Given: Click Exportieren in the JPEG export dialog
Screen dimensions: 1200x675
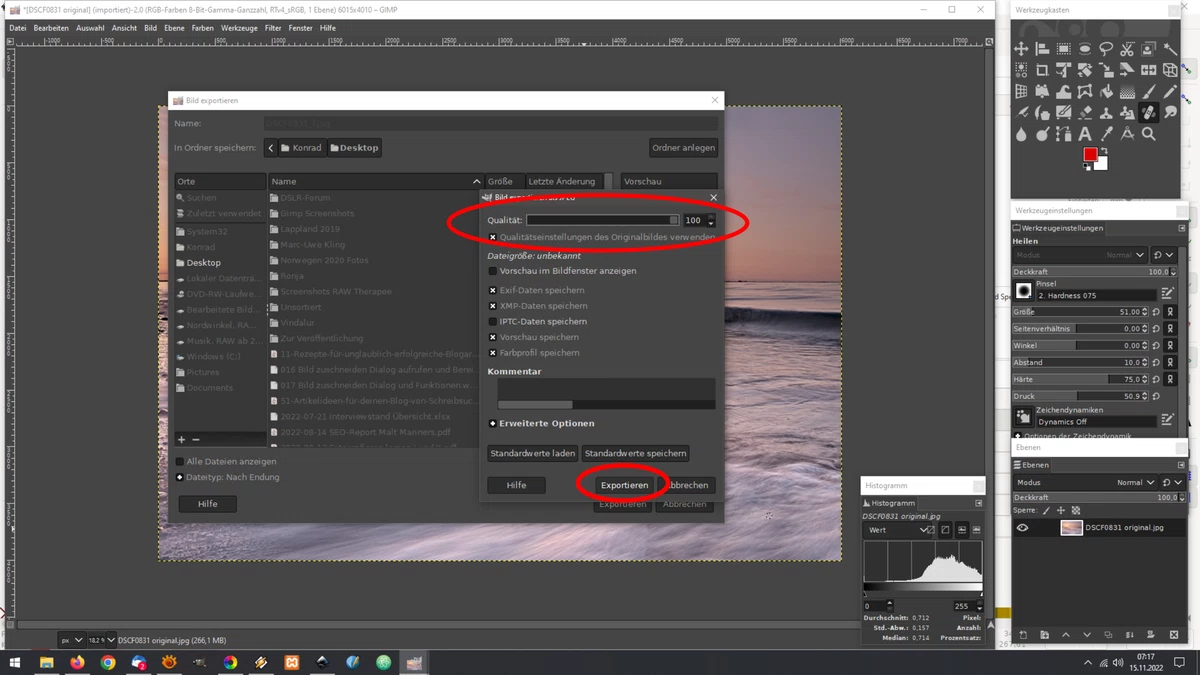Looking at the screenshot, I should click(x=624, y=485).
